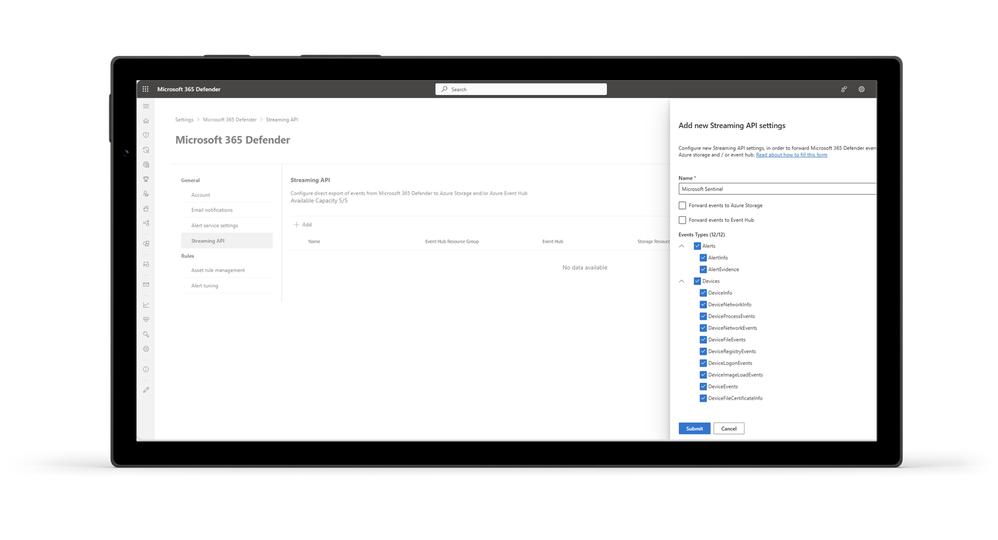Screen dimensions: 998x540
Task: Click the Name field containing Microsoft Sentinel
Action: pyautogui.click(x=777, y=189)
